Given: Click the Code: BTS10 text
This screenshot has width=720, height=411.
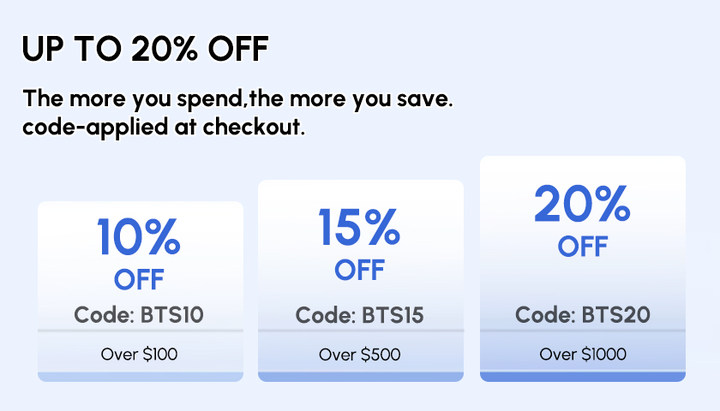Looking at the screenshot, I should [x=139, y=315].
